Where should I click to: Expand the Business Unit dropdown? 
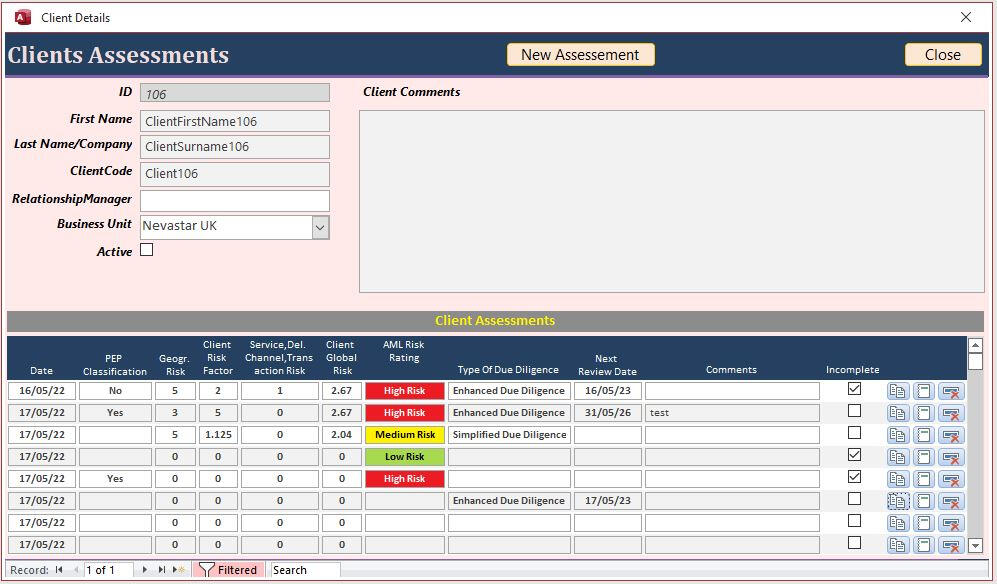click(x=320, y=227)
